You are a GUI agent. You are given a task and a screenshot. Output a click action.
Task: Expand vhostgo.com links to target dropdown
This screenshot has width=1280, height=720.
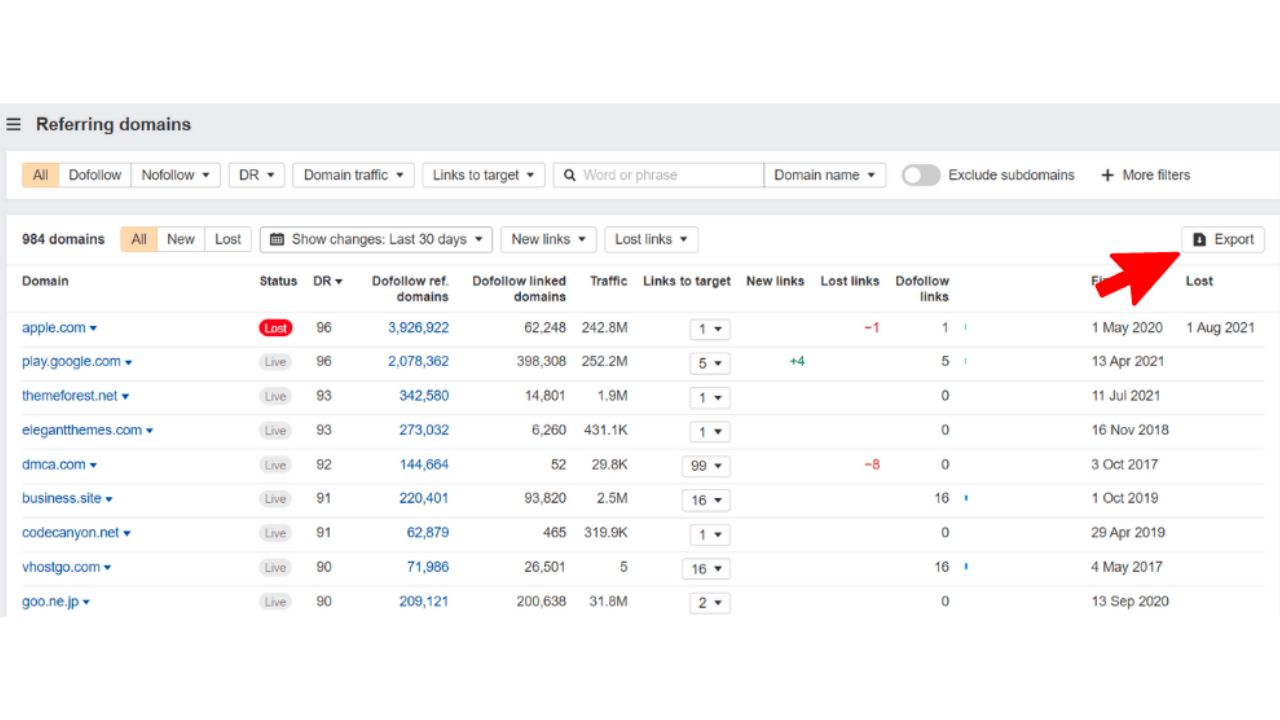coord(706,569)
